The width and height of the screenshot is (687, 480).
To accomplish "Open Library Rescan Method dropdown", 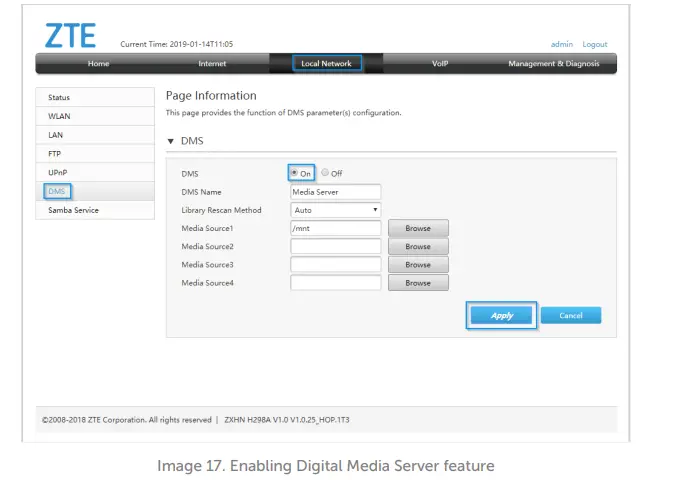I will click(x=336, y=210).
